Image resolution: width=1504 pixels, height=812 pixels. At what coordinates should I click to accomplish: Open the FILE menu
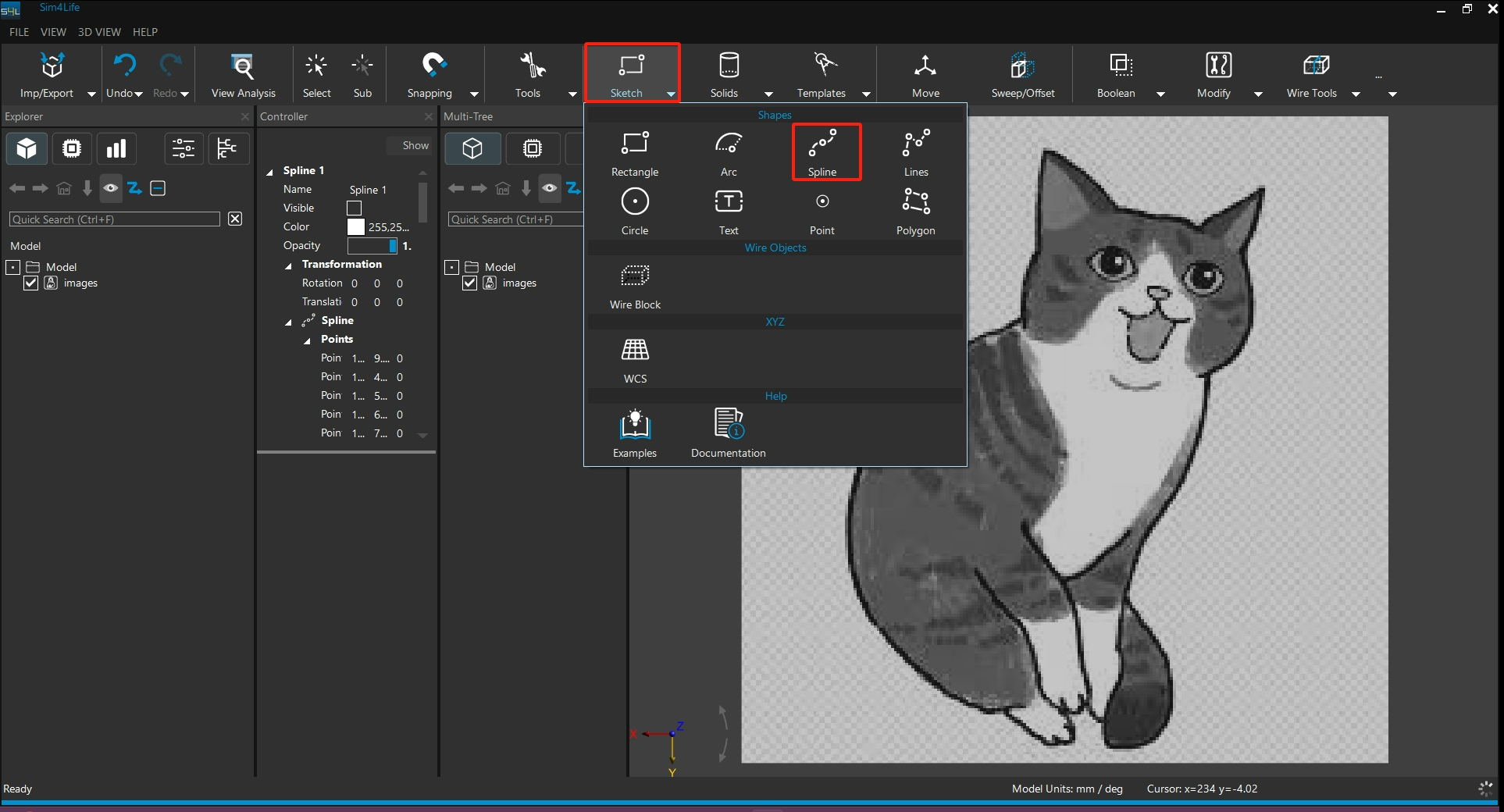point(19,32)
